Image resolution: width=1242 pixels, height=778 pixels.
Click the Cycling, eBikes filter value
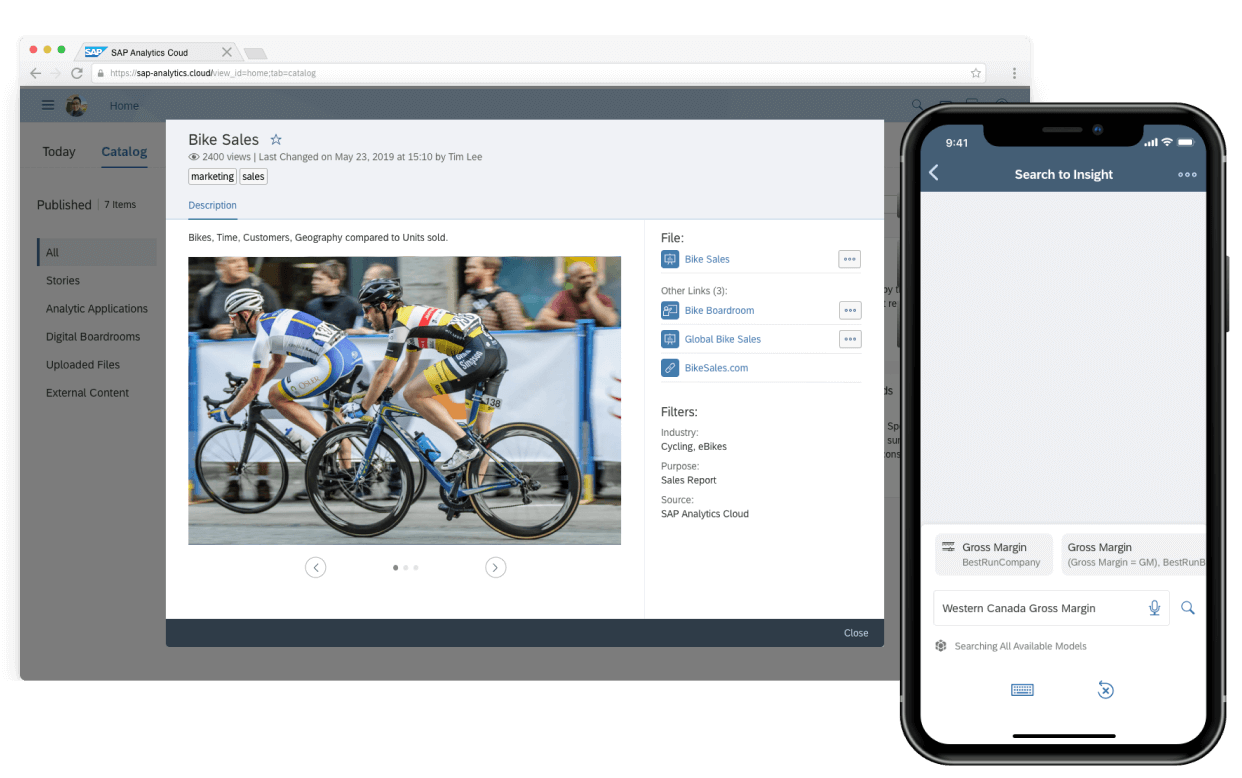point(694,447)
